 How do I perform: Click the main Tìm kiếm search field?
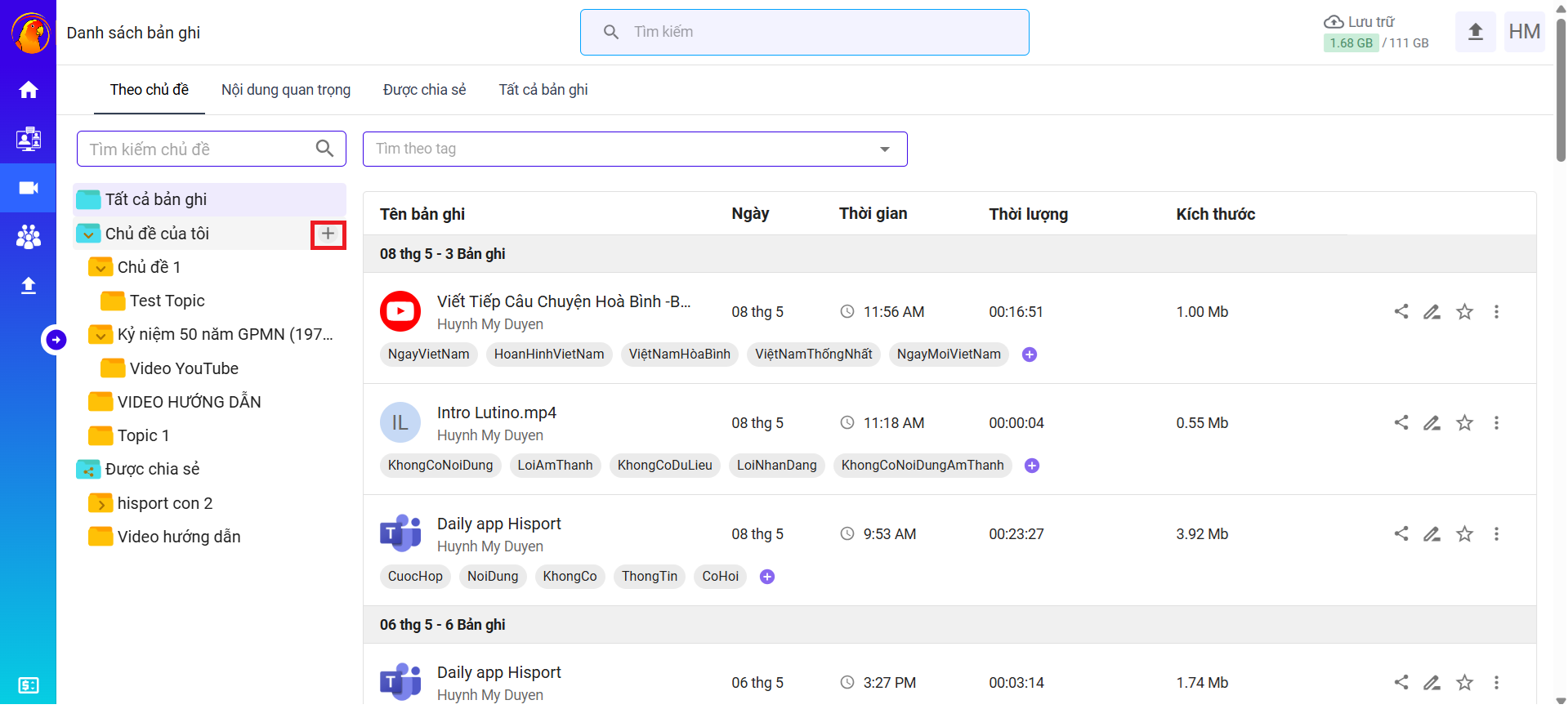point(805,32)
